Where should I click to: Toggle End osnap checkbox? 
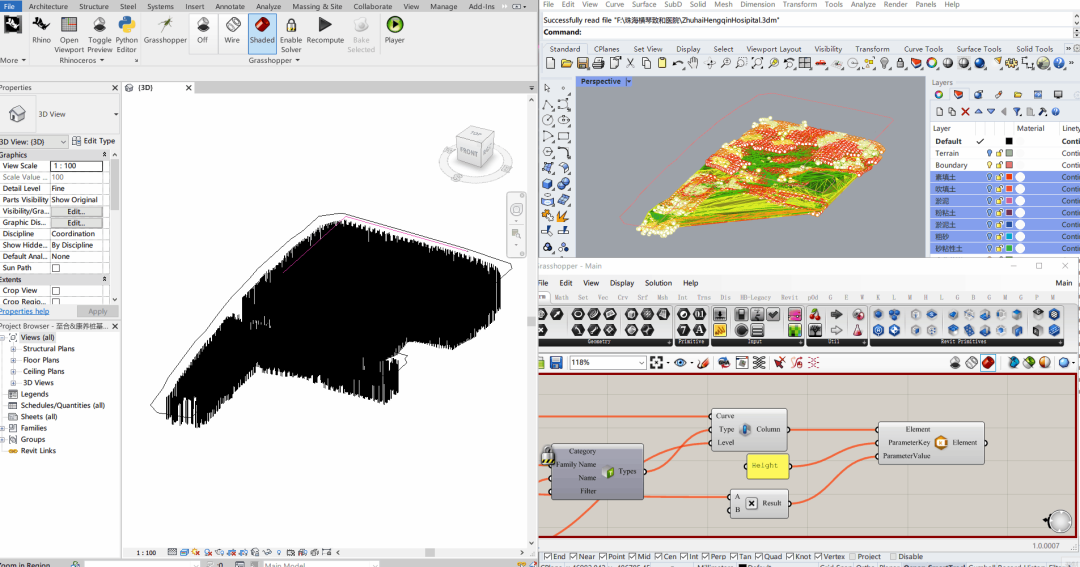pos(547,557)
